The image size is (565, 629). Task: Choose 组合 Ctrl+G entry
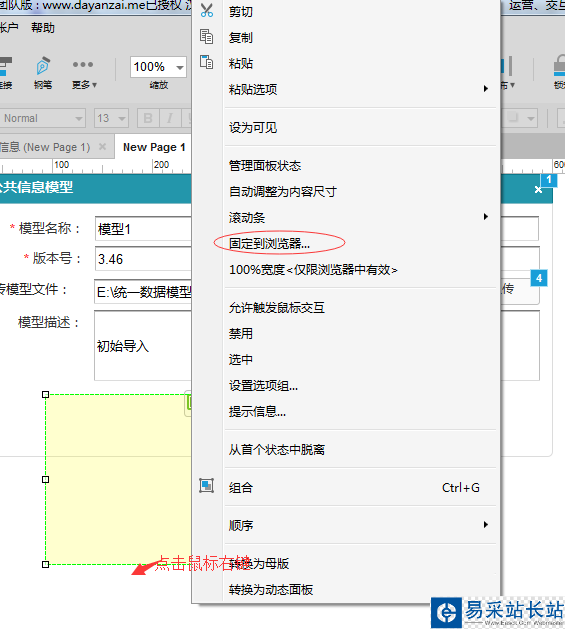pyautogui.click(x=346, y=488)
